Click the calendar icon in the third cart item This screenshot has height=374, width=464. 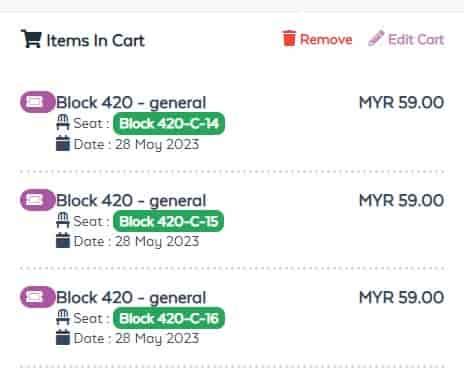[63, 337]
